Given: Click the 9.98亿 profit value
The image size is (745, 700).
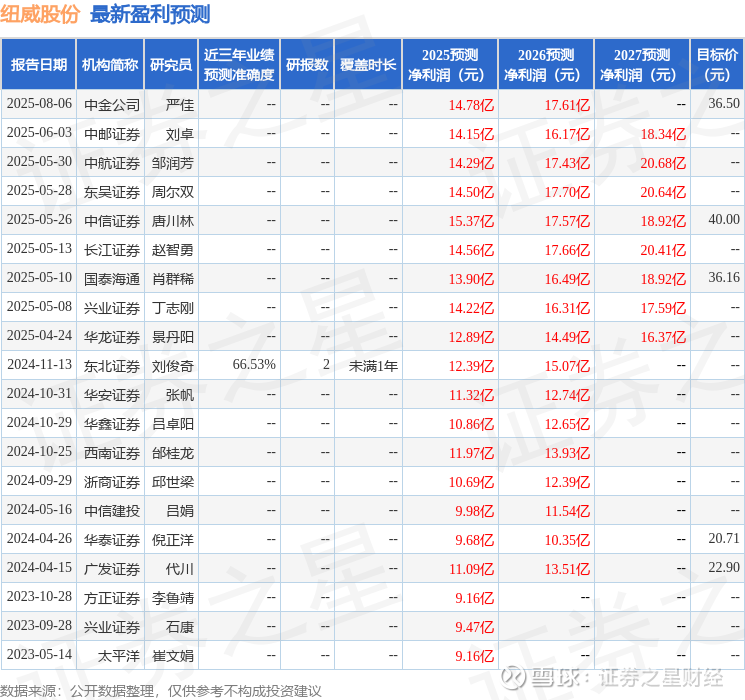Looking at the screenshot, I should (475, 511).
